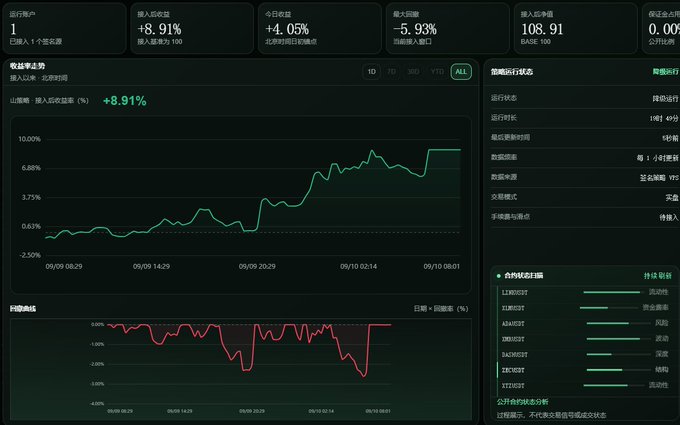Click the 持续刷新 refresh link

(x=657, y=276)
